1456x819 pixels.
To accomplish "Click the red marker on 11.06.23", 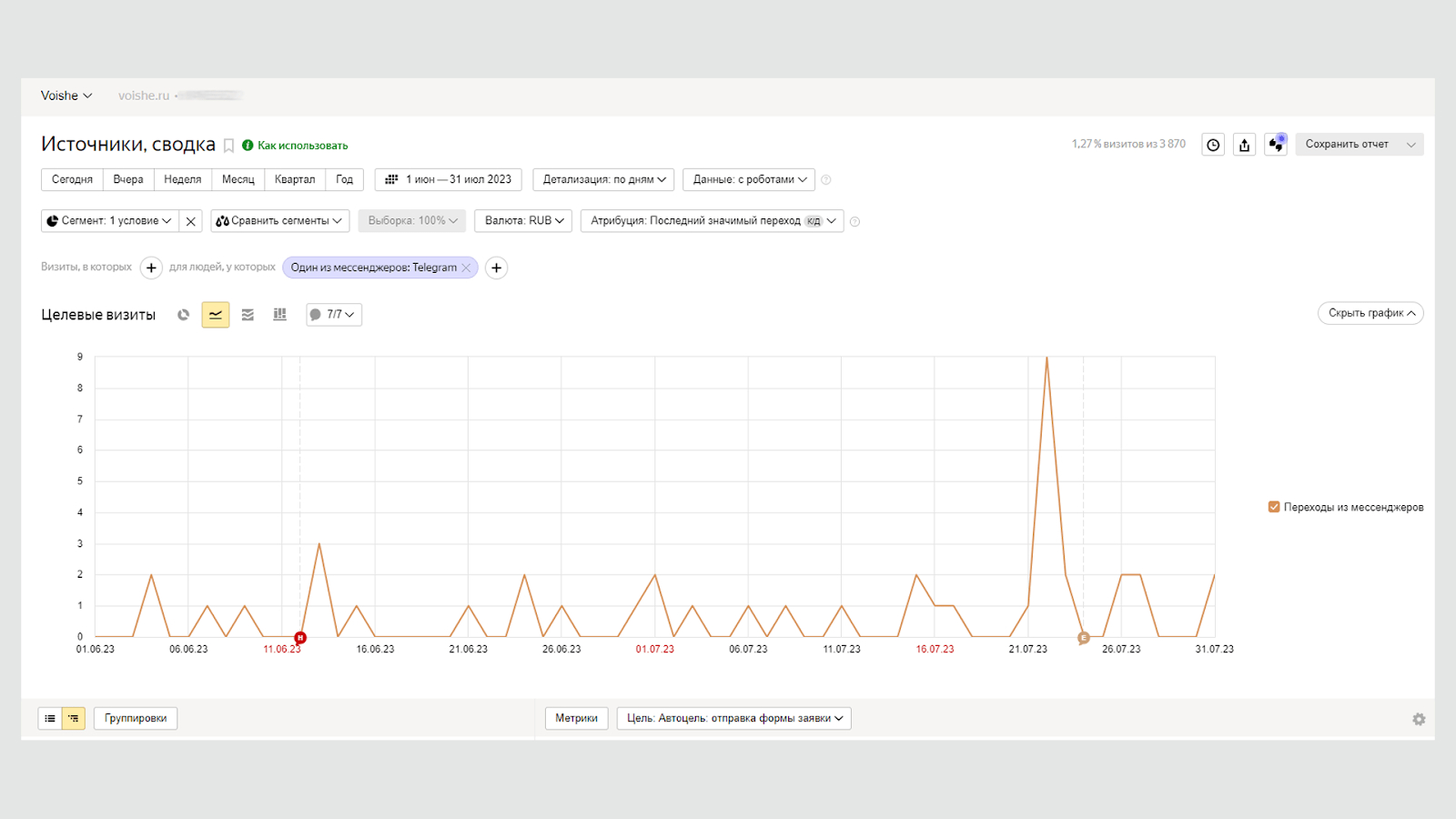I will point(300,638).
